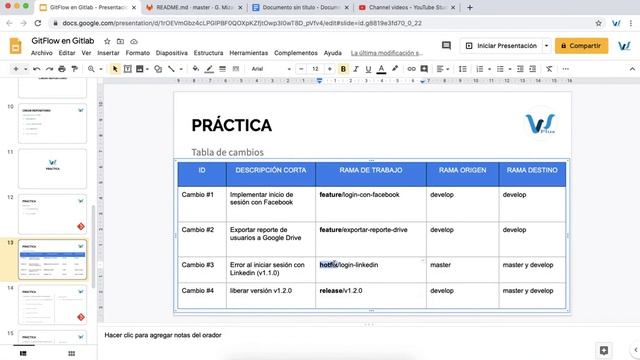The height and width of the screenshot is (360, 640).
Task: Open text alignment dropdown
Action: 442,69
